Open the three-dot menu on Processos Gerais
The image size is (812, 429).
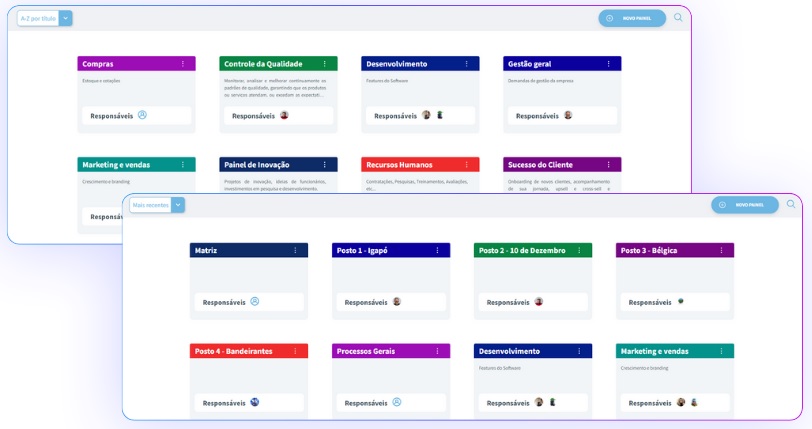[x=437, y=351]
